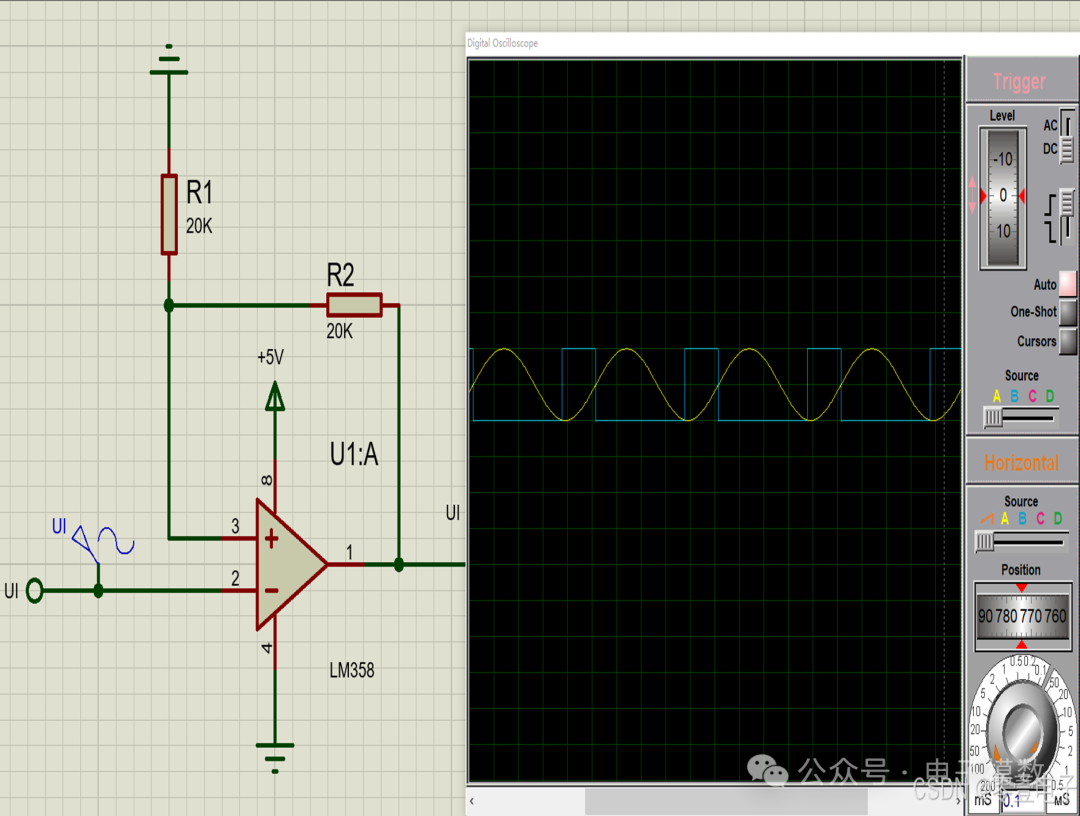The height and width of the screenshot is (816, 1080).
Task: Click the junction dot on the UI input wire
Action: click(x=98, y=590)
